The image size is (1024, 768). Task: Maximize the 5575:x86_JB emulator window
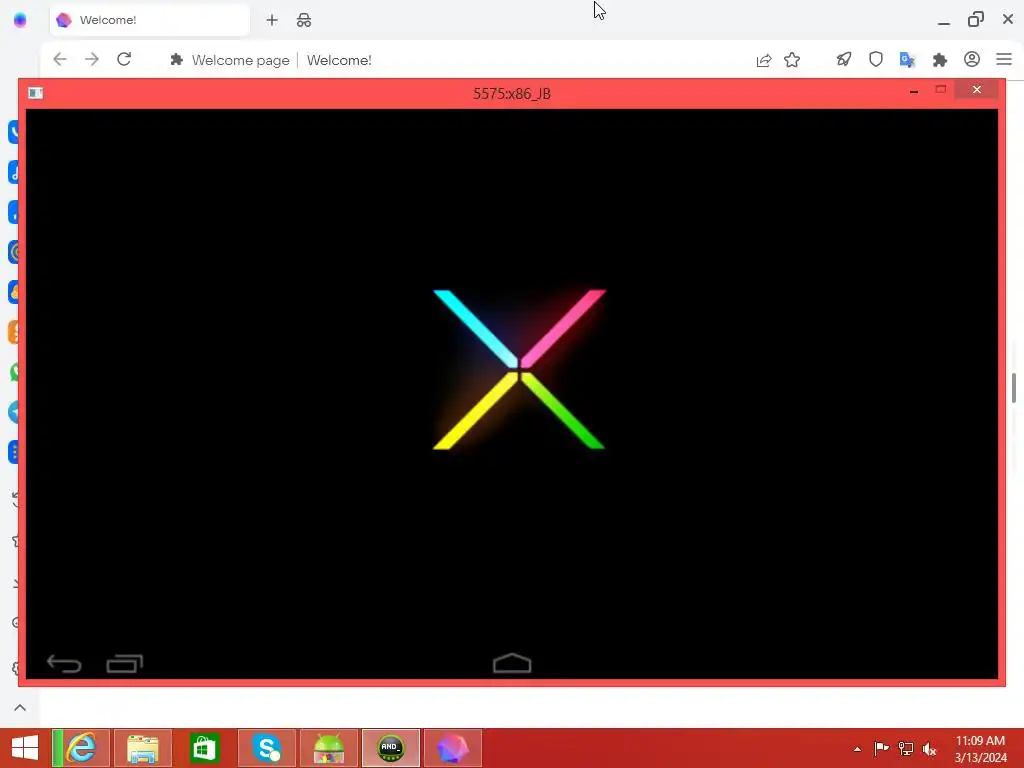point(940,89)
